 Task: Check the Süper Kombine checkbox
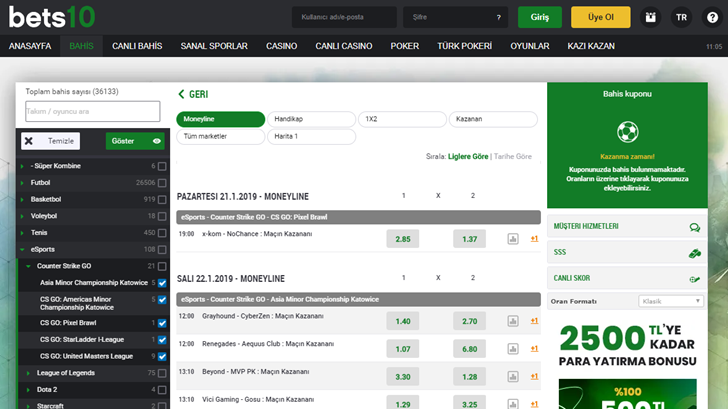pyautogui.click(x=162, y=166)
